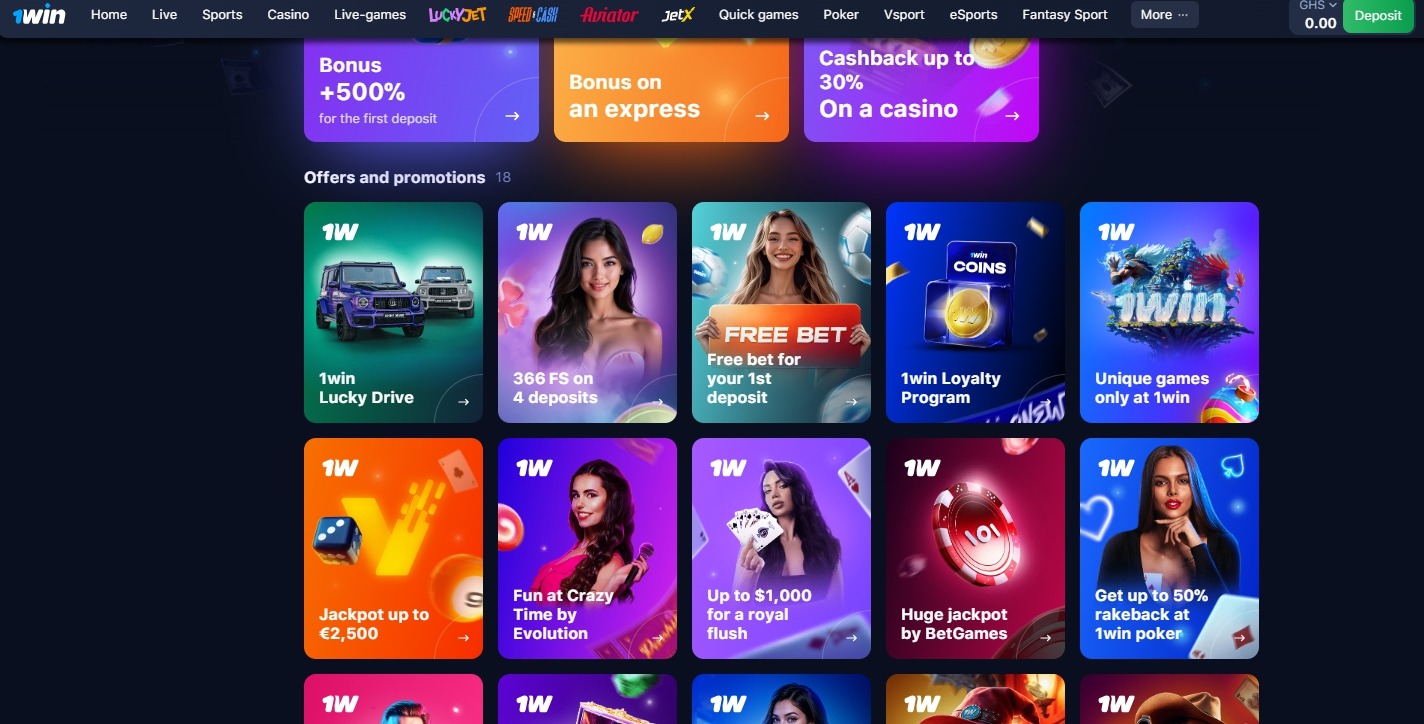Open the Speed & Cash logo link
This screenshot has height=724, width=1424.
click(x=533, y=15)
